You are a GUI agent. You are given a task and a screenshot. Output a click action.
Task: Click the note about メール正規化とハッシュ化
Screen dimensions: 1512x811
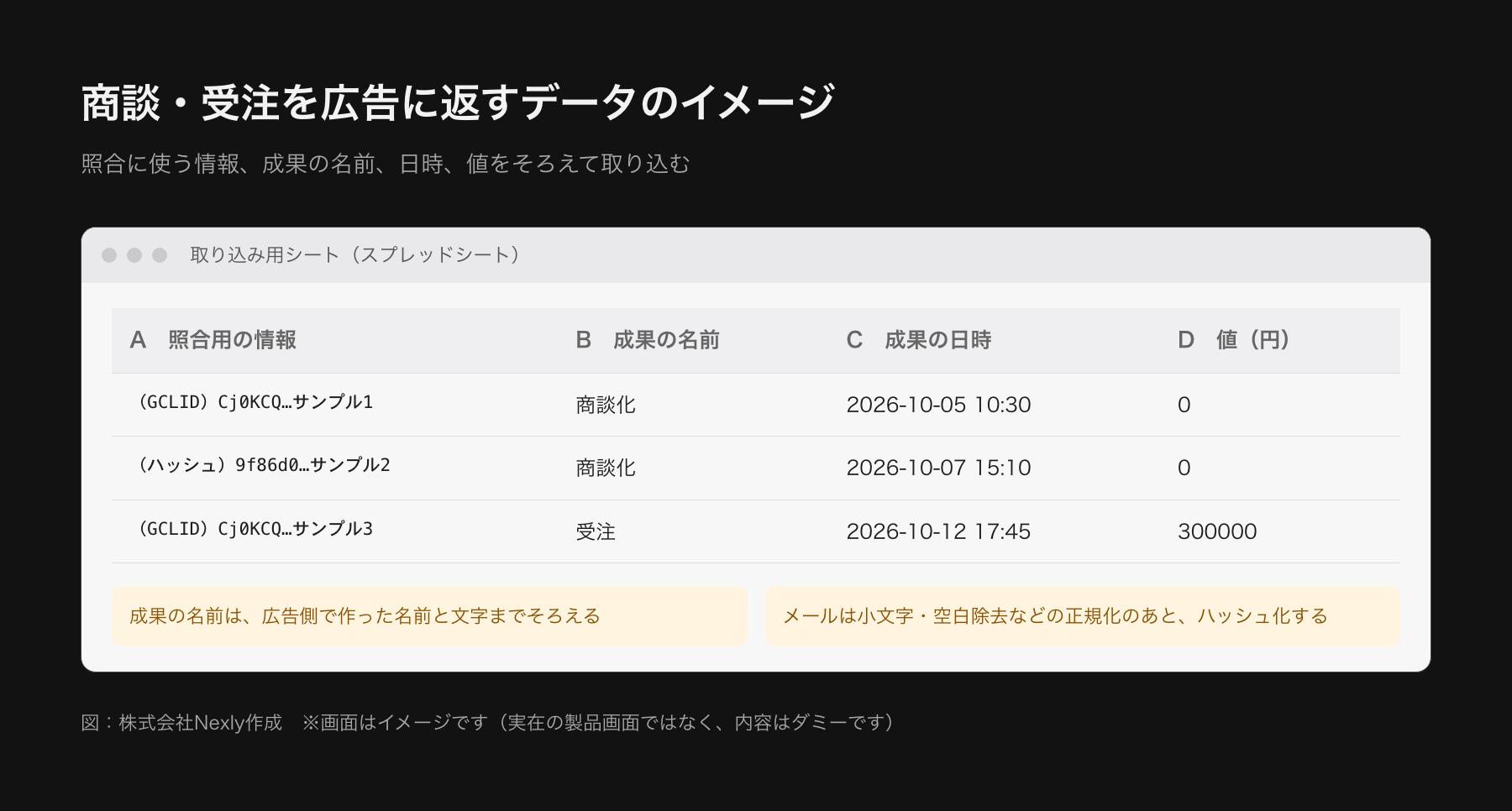pyautogui.click(x=1083, y=616)
